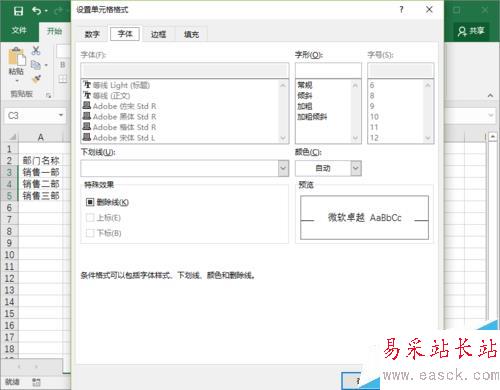500x390 pixels.
Task: Click the font name input field
Action: [x=185, y=70]
